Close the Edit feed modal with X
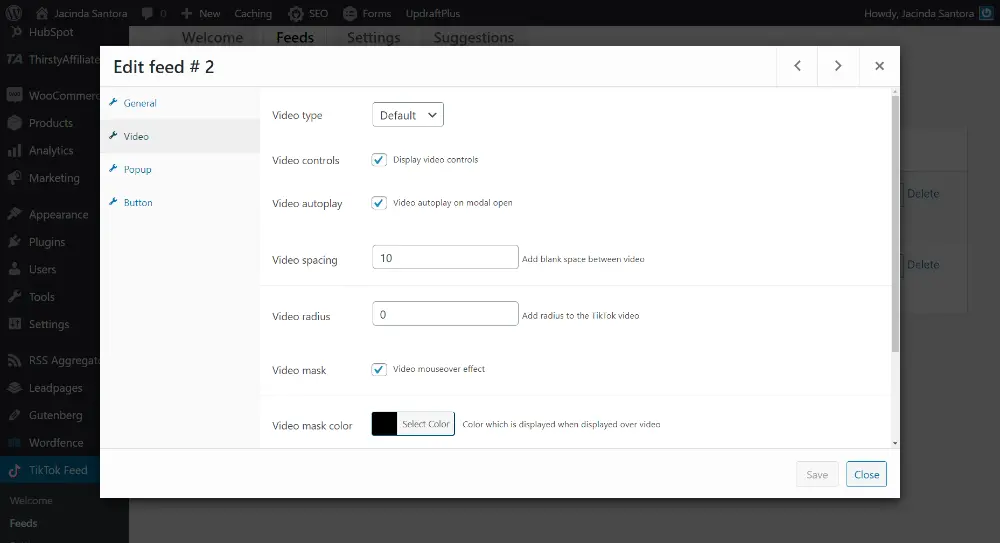This screenshot has height=543, width=1000. [x=879, y=66]
